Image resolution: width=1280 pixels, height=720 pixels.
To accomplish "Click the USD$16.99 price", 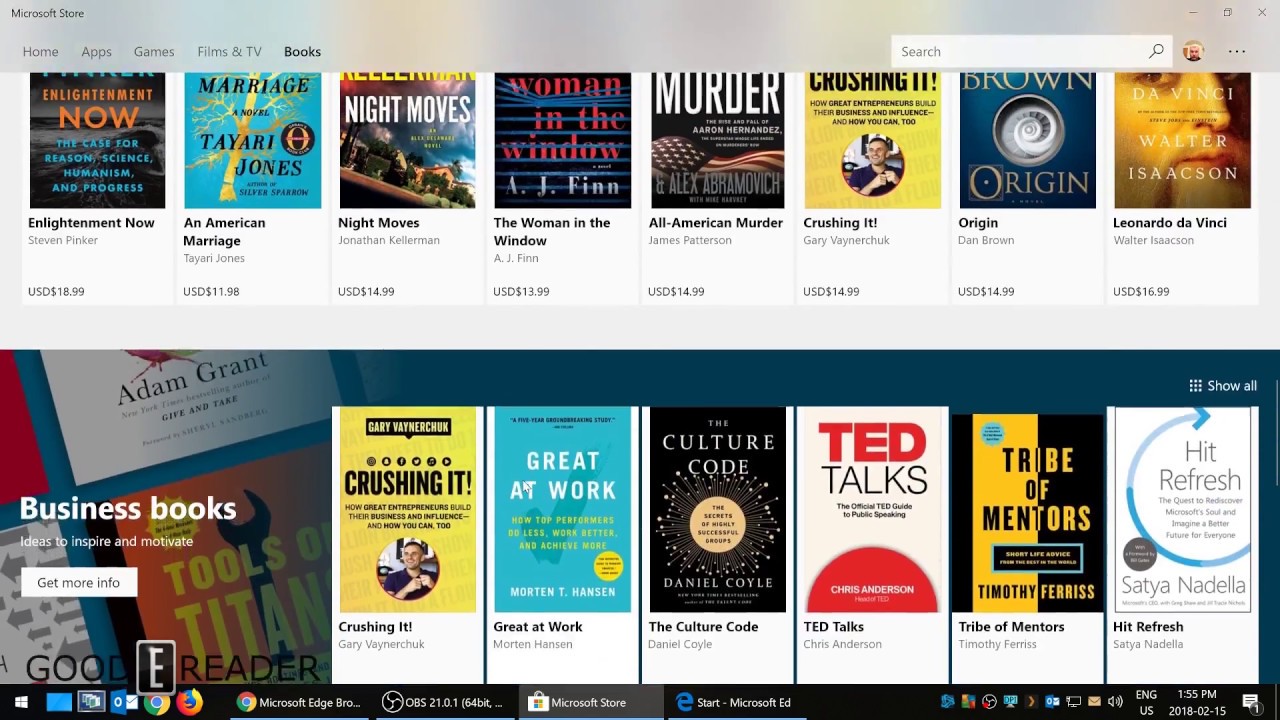I will [x=1141, y=292].
